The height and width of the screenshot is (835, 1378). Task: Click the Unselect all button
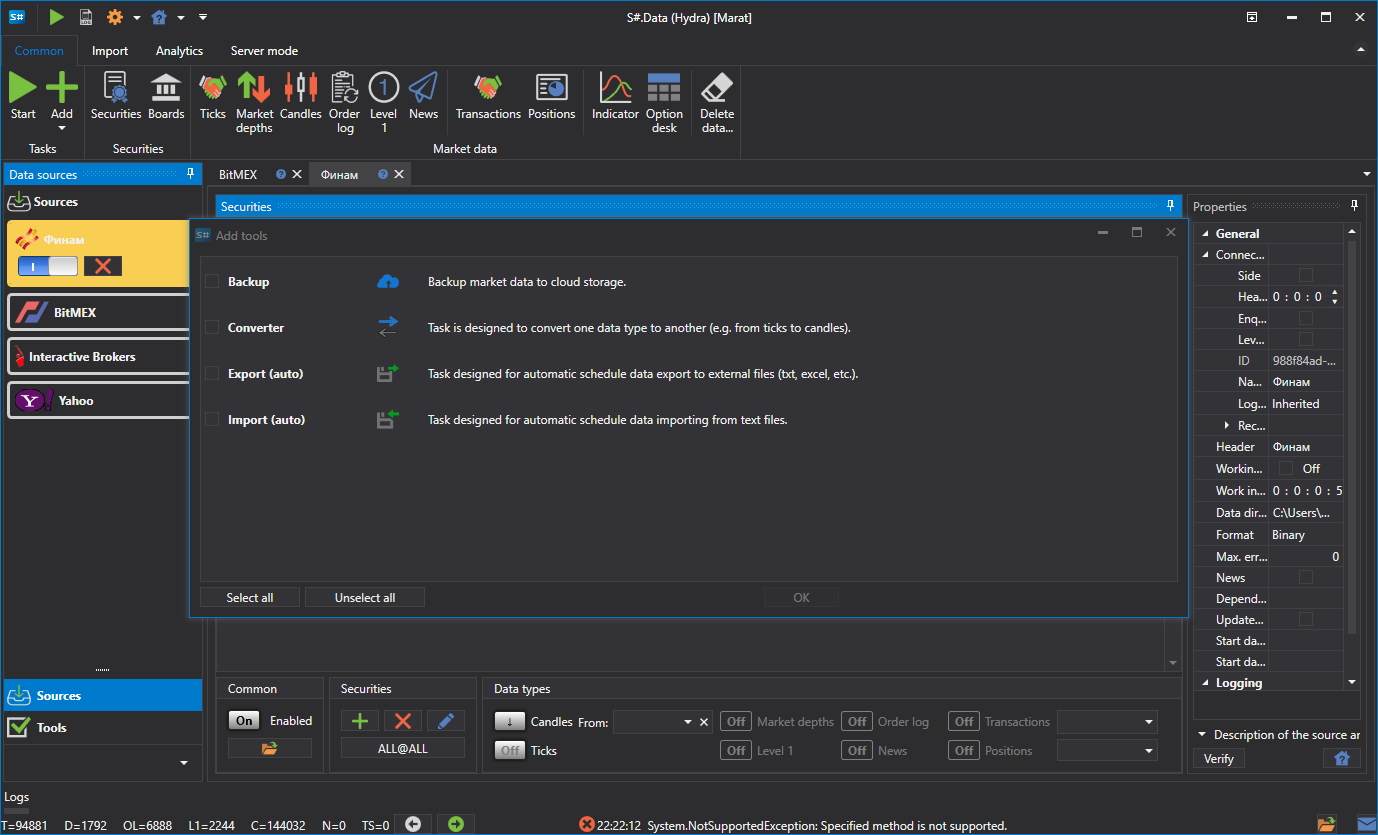(365, 598)
